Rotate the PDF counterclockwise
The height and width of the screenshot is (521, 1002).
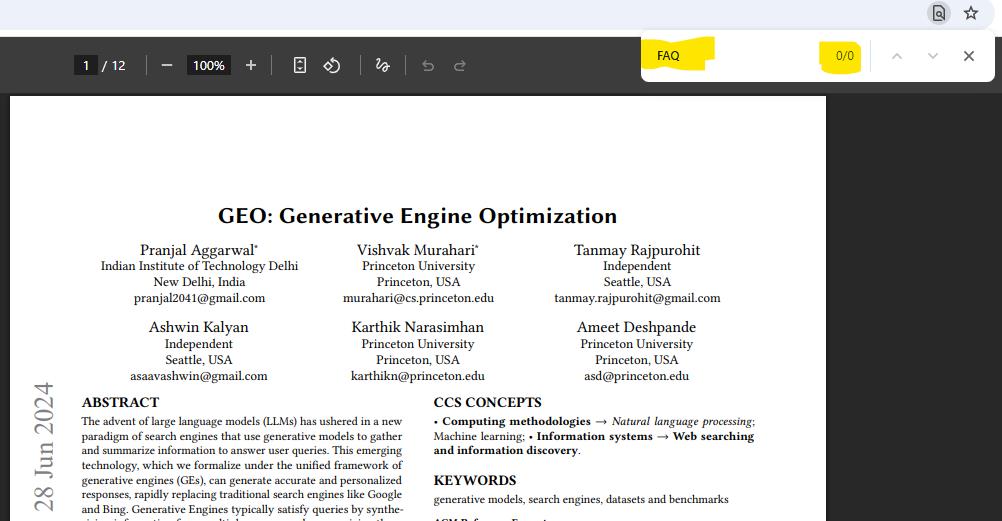[x=332, y=65]
